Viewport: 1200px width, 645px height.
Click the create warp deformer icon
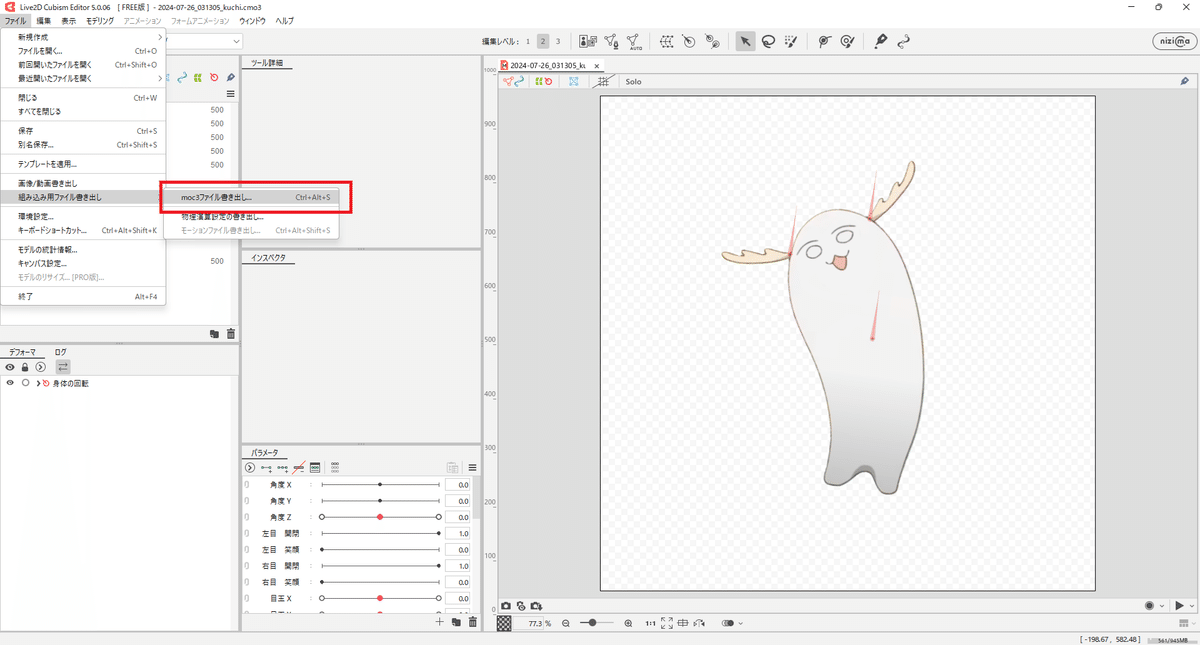click(666, 41)
